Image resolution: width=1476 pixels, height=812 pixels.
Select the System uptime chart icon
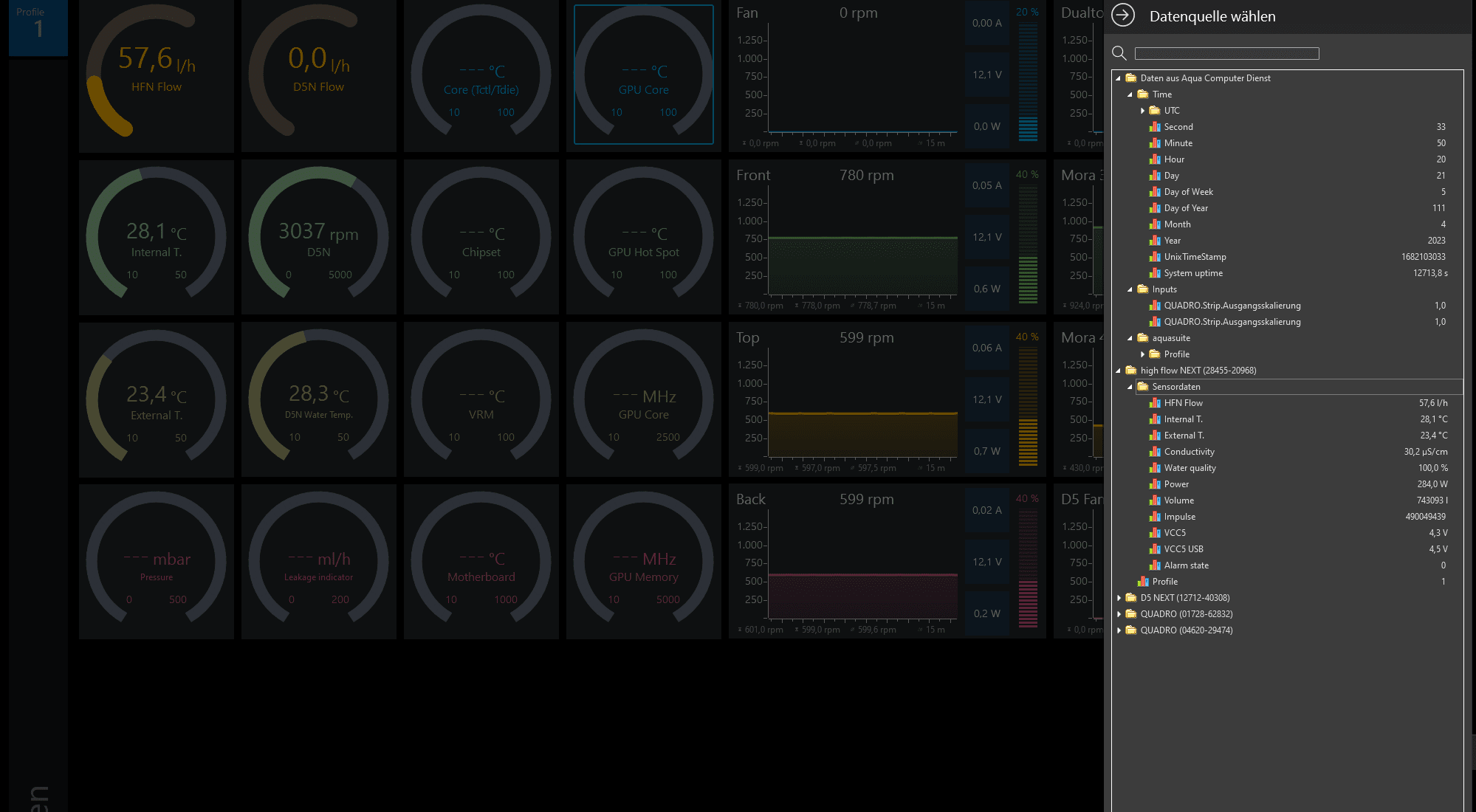point(1155,273)
